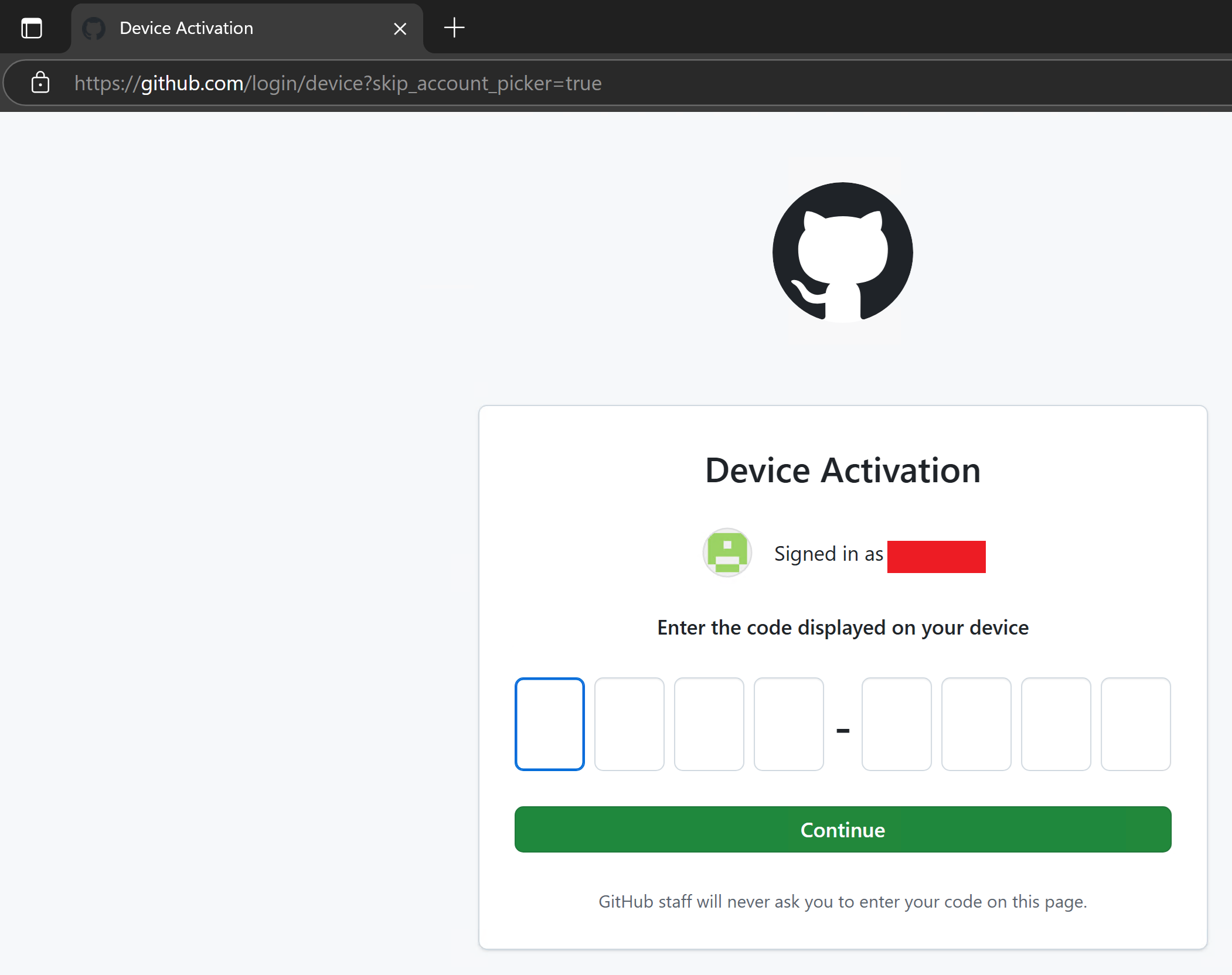Focus the third code character box

click(709, 724)
